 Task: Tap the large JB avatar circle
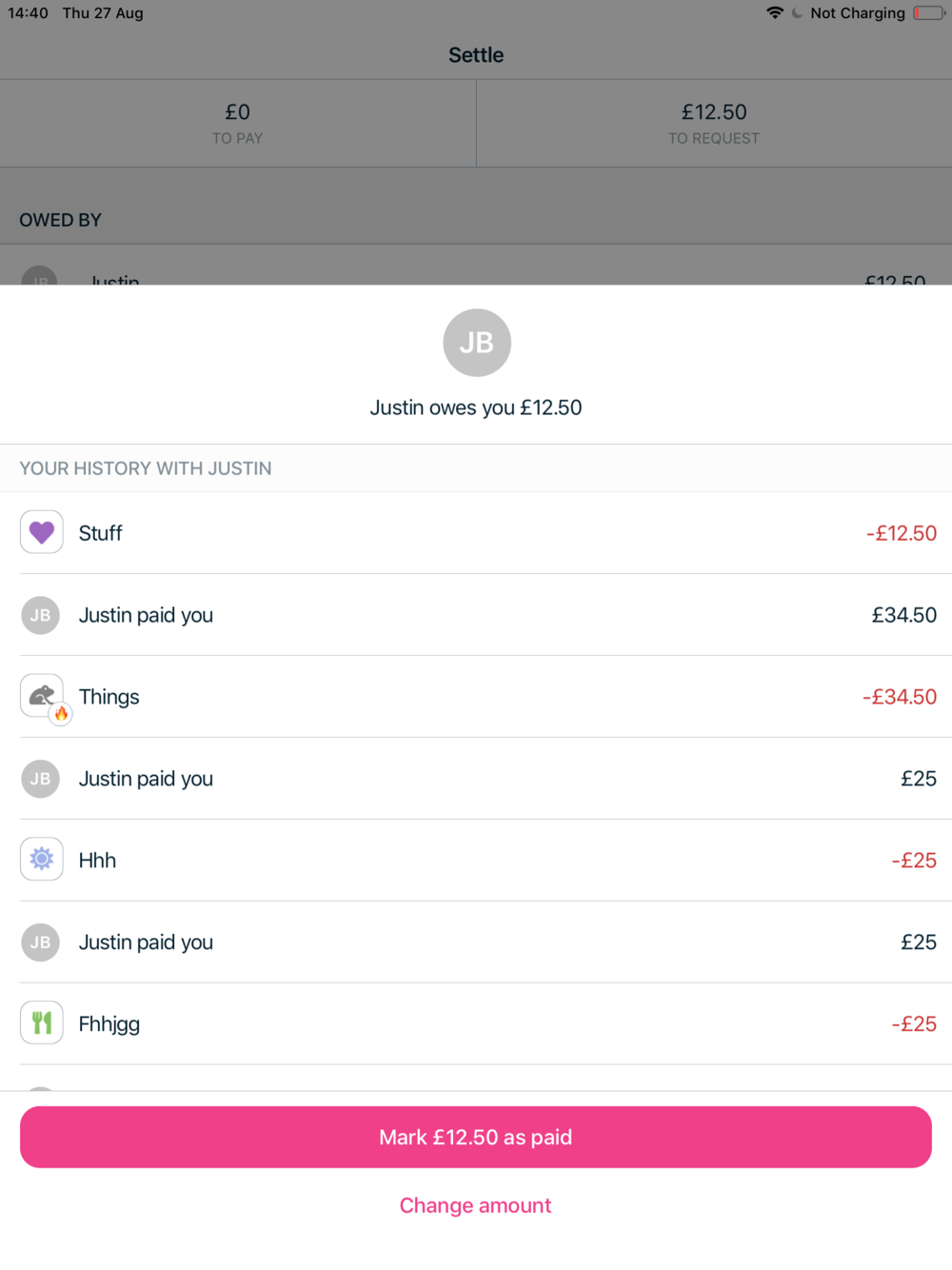coord(476,343)
